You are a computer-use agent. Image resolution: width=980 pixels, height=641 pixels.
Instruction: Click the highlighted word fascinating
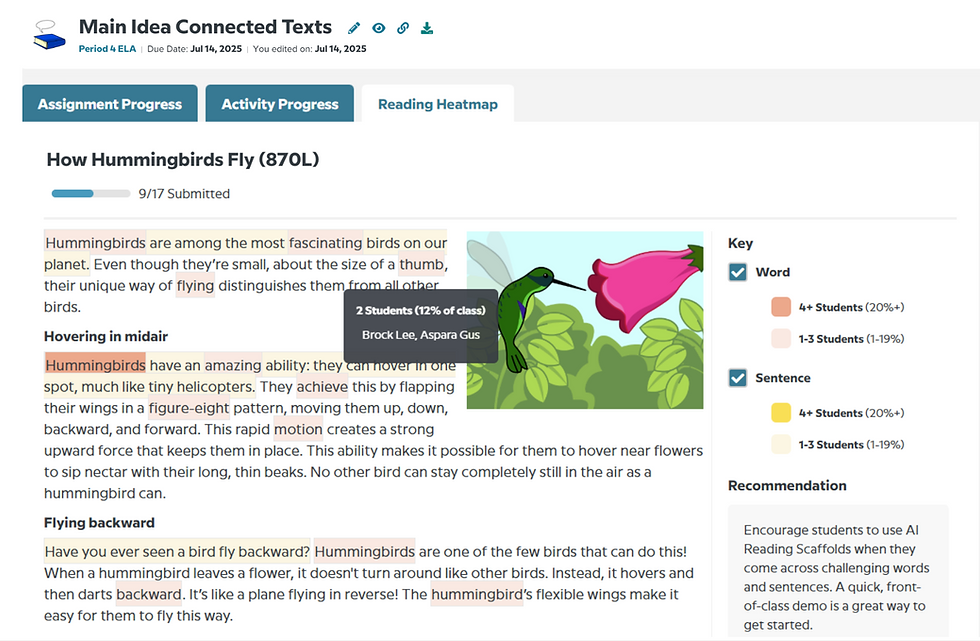(325, 243)
